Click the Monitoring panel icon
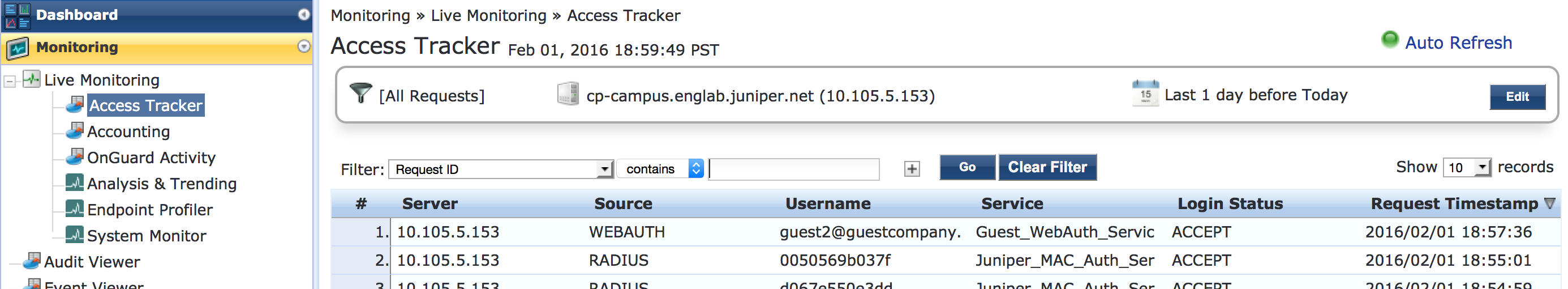1568x289 pixels. (17, 48)
